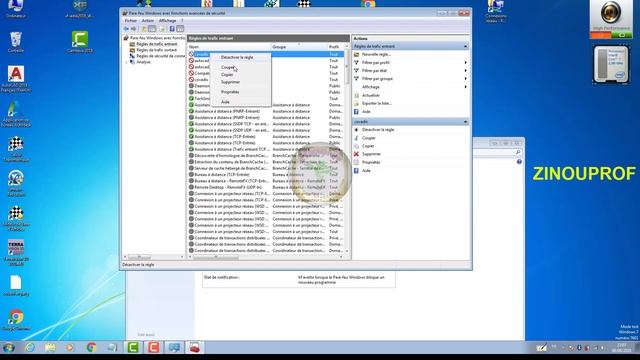Screen dimensions: 640x360
Task: Open the Google Chrome desktop icon
Action: (16, 320)
